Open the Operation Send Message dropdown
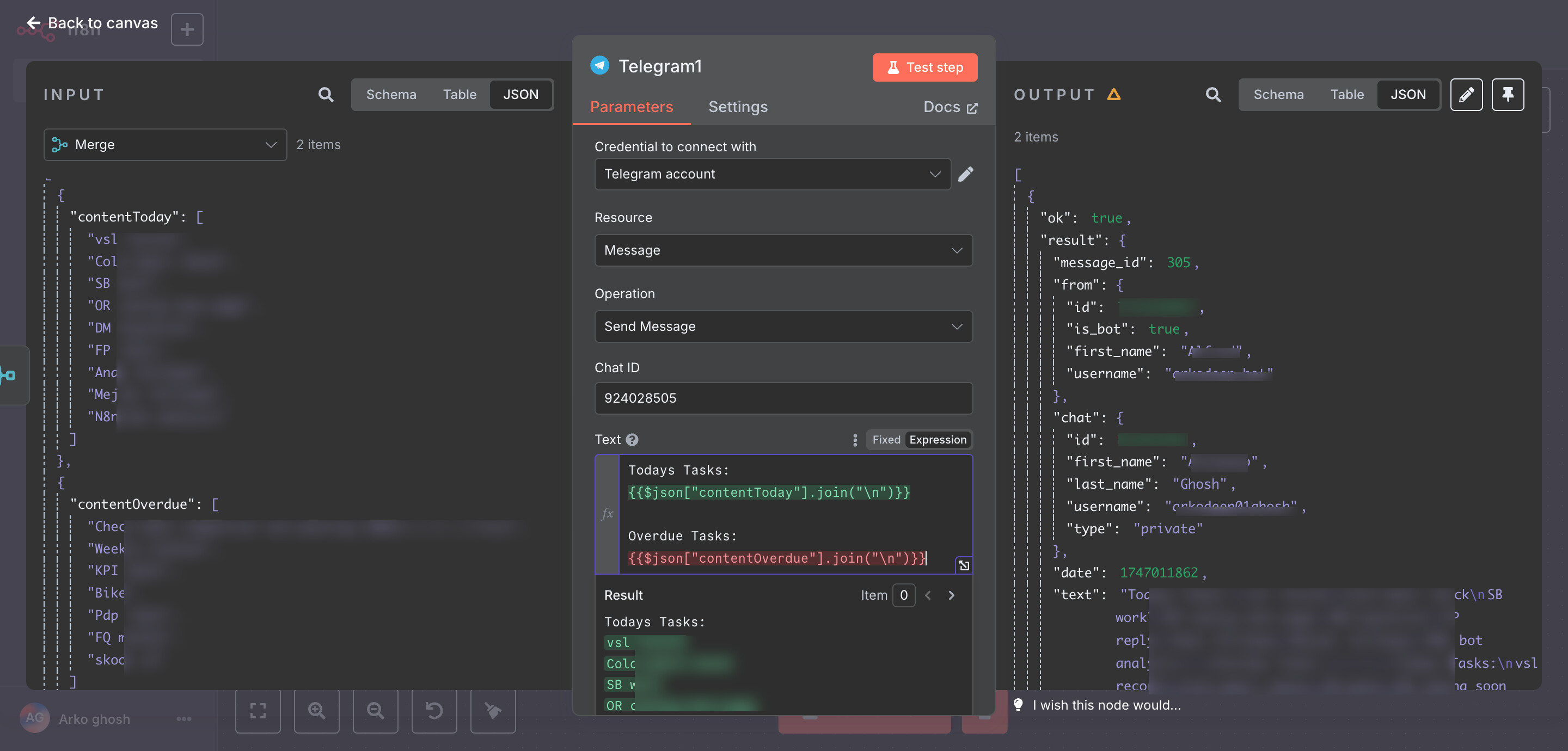 783,326
